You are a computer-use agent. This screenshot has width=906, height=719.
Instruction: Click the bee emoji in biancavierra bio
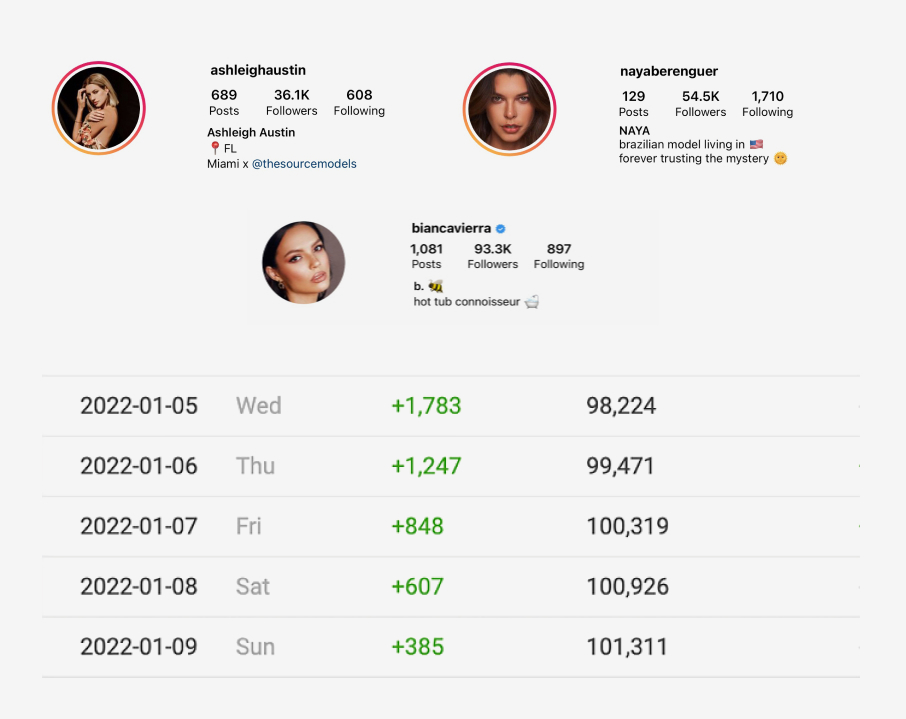pyautogui.click(x=436, y=286)
